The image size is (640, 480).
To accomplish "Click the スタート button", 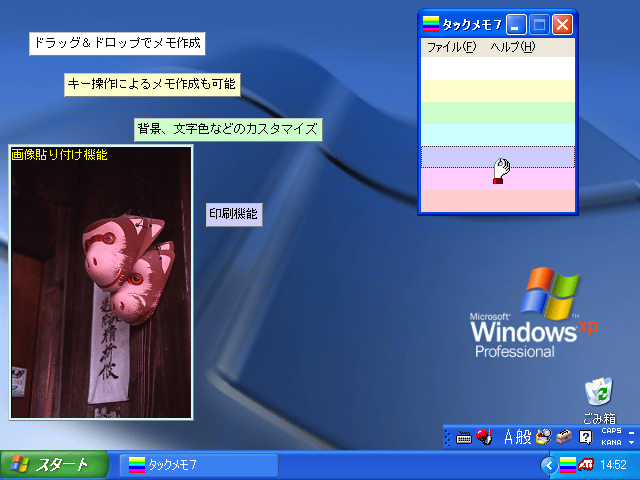I will [x=54, y=464].
